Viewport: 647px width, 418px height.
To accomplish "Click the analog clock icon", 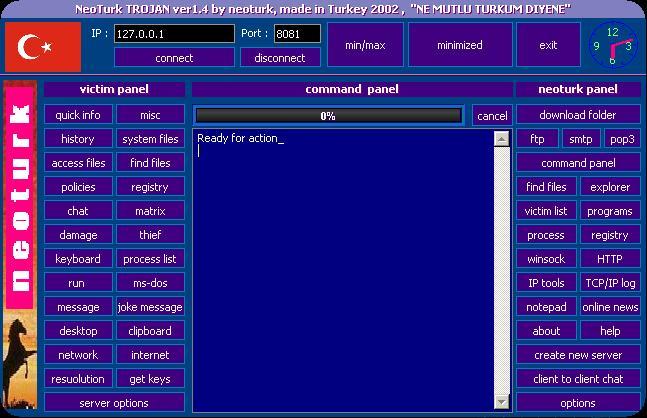I will pyautogui.click(x=612, y=46).
